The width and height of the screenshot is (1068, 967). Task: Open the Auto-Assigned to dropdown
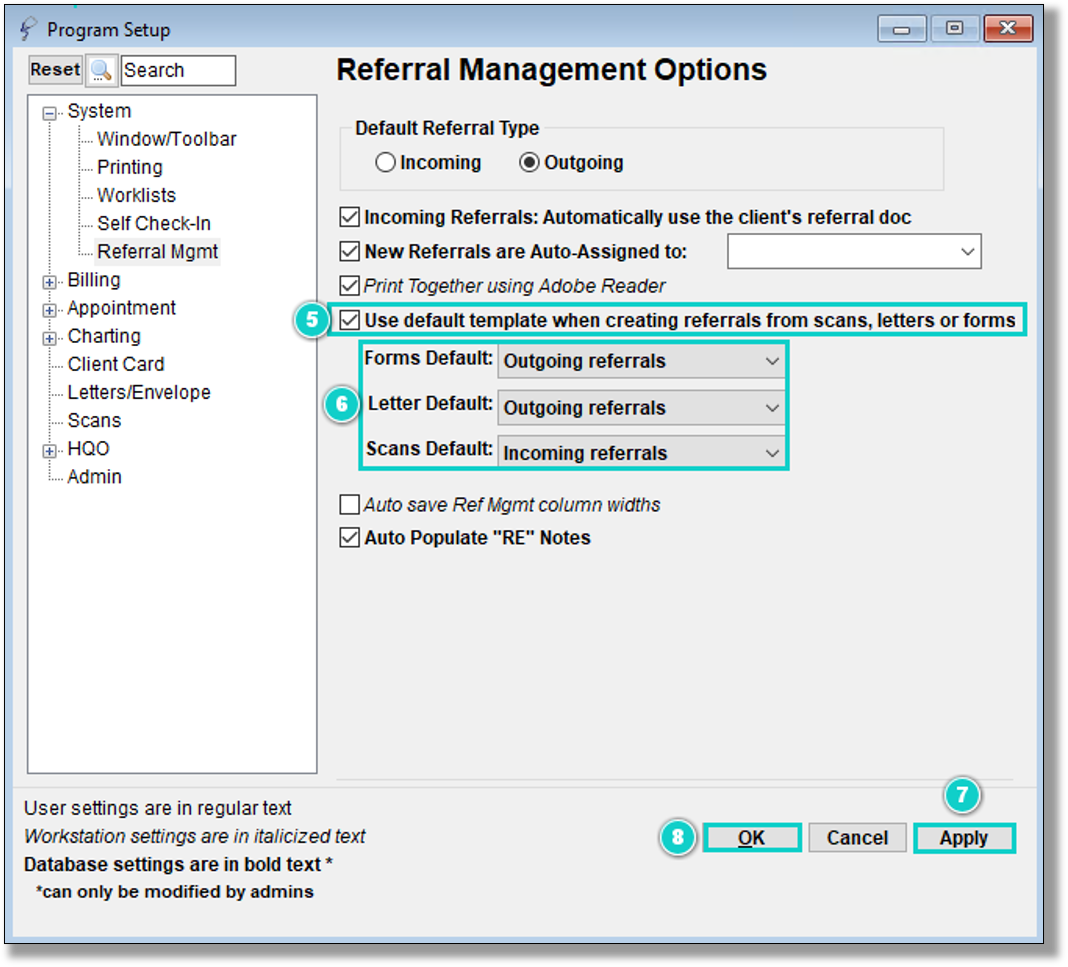point(854,251)
